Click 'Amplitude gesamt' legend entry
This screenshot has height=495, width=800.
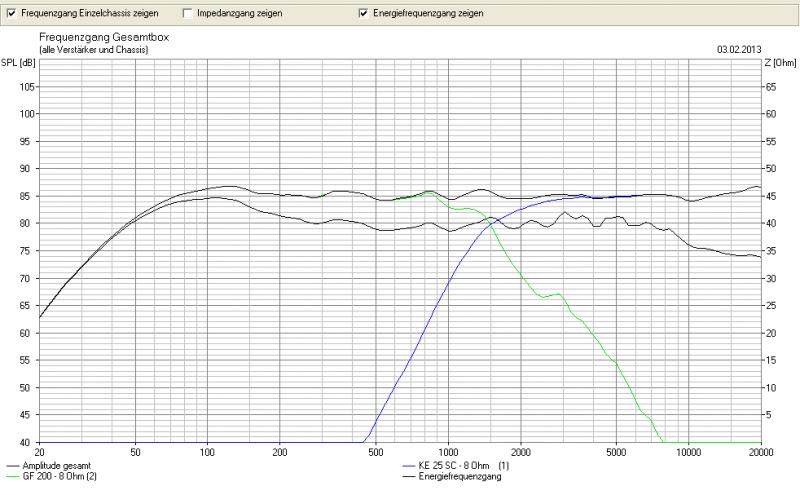[57, 465]
